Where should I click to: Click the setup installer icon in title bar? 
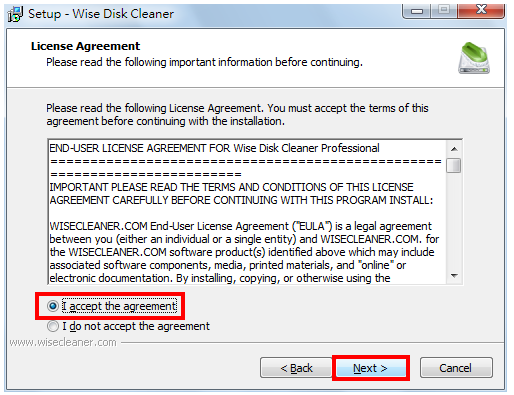tap(15, 14)
